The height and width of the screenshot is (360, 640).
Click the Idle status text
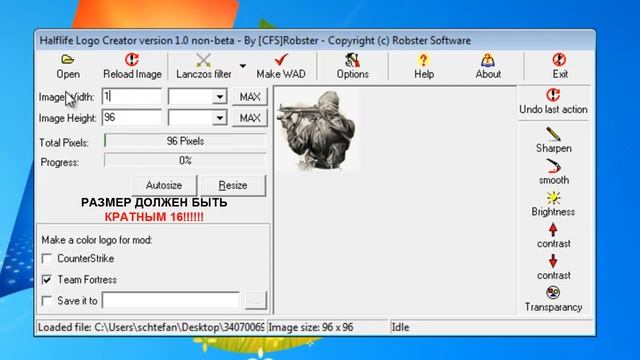[x=400, y=327]
